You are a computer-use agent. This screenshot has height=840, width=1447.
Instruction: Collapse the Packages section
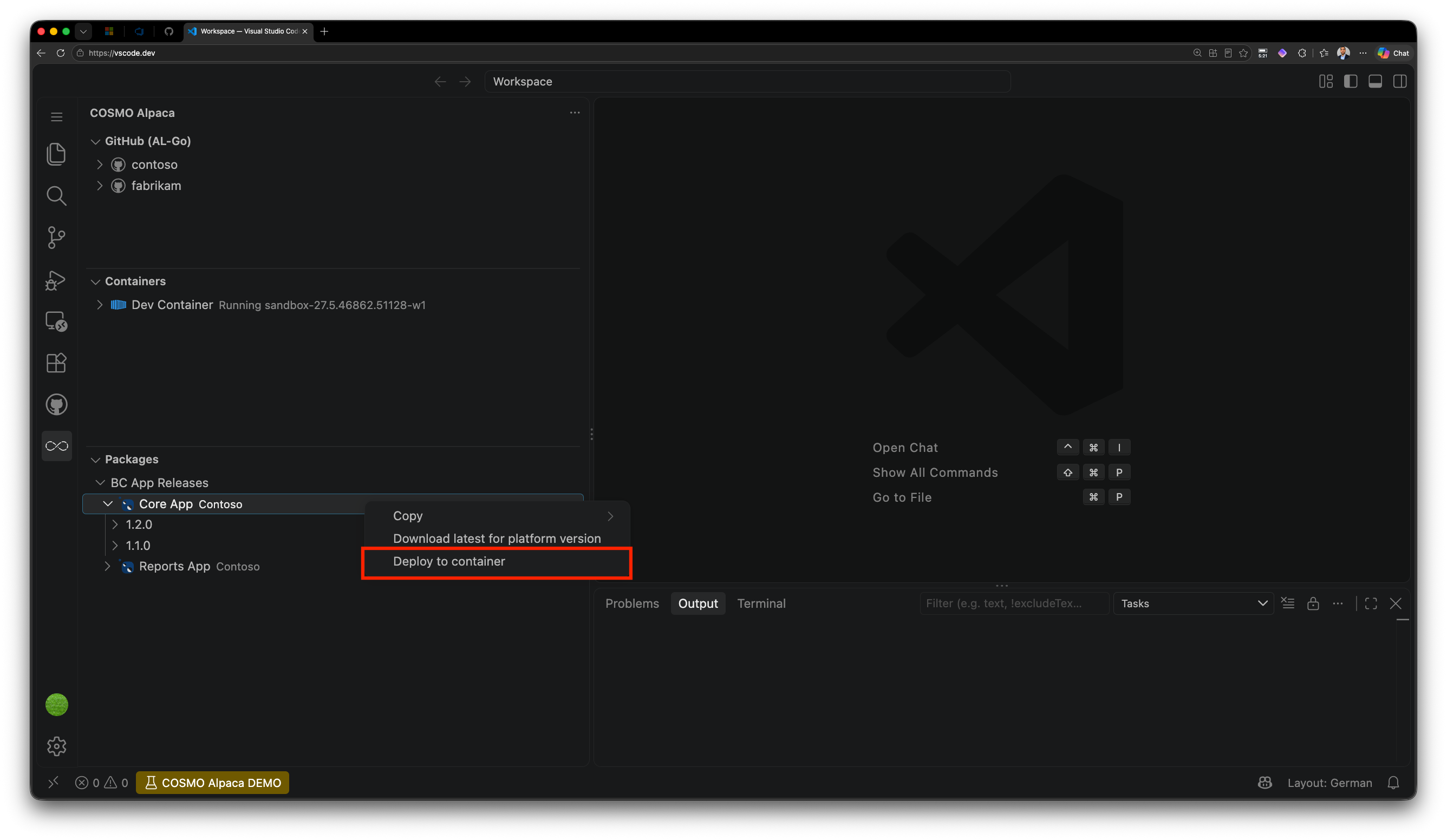pyautogui.click(x=95, y=460)
